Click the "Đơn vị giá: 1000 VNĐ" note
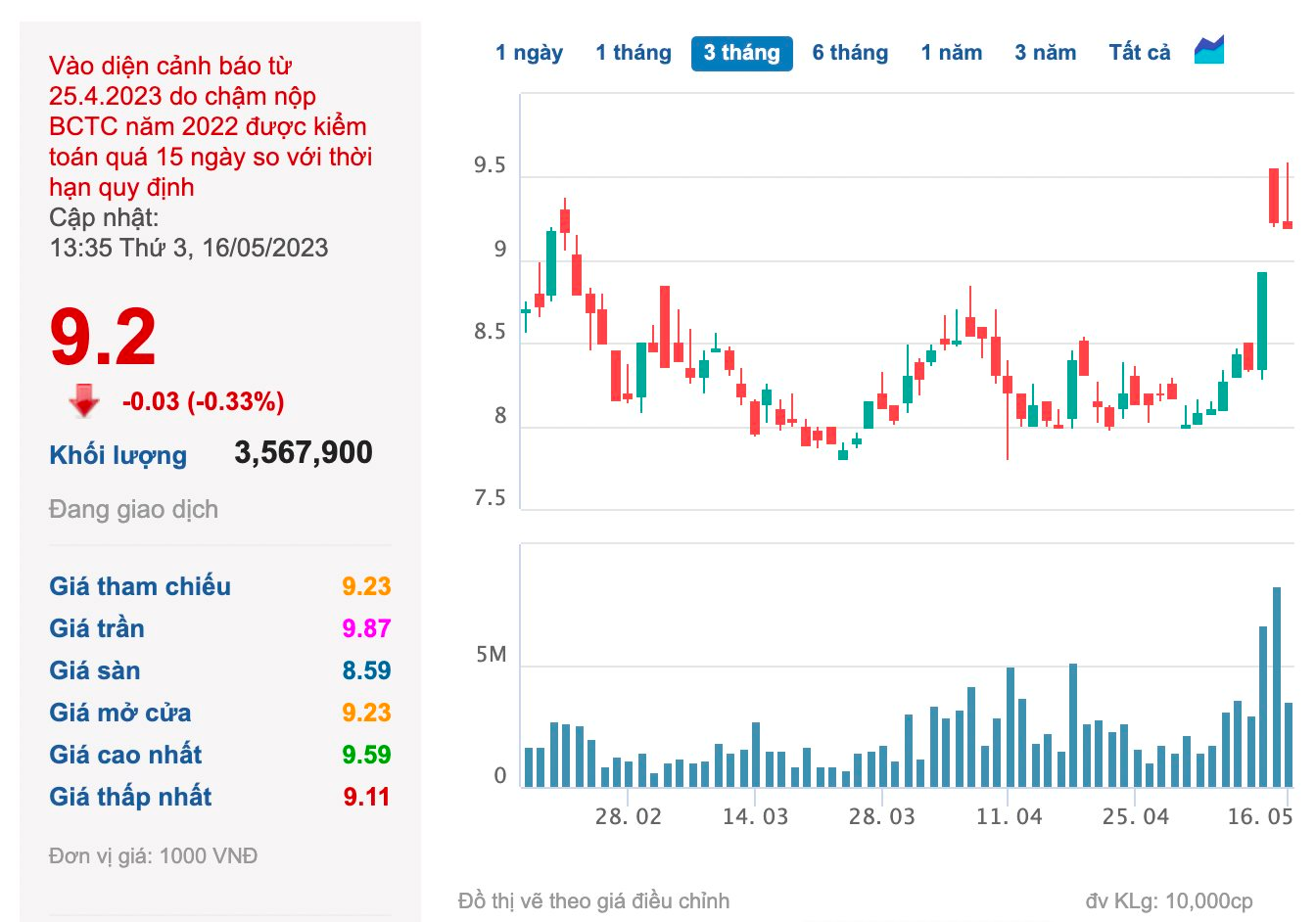This screenshot has height=922, width=1316. pyautogui.click(x=154, y=856)
